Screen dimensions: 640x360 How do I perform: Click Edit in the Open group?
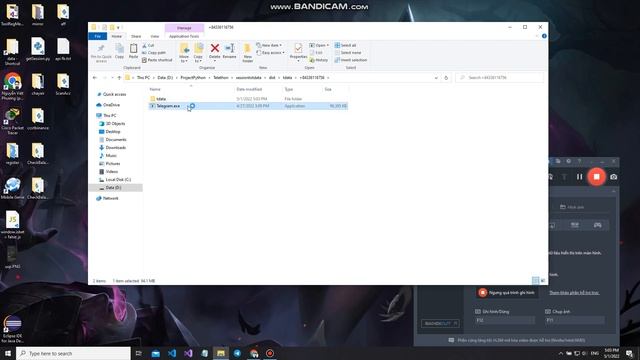[x=316, y=53]
